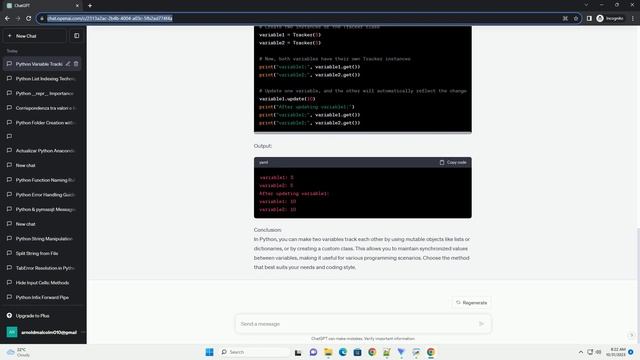Viewport: 640px width, 360px height.
Task: Open the Microsoft Store taskbar icon
Action: coord(357,352)
